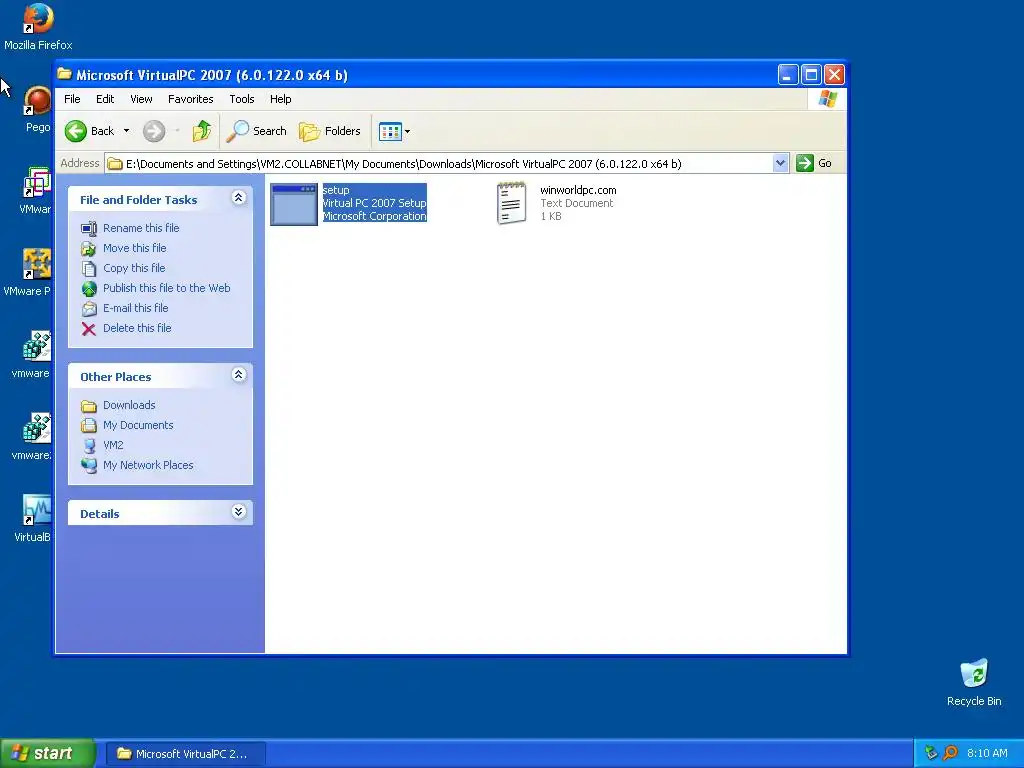Open the Favorites menu
The image size is (1024, 768).
(x=191, y=99)
